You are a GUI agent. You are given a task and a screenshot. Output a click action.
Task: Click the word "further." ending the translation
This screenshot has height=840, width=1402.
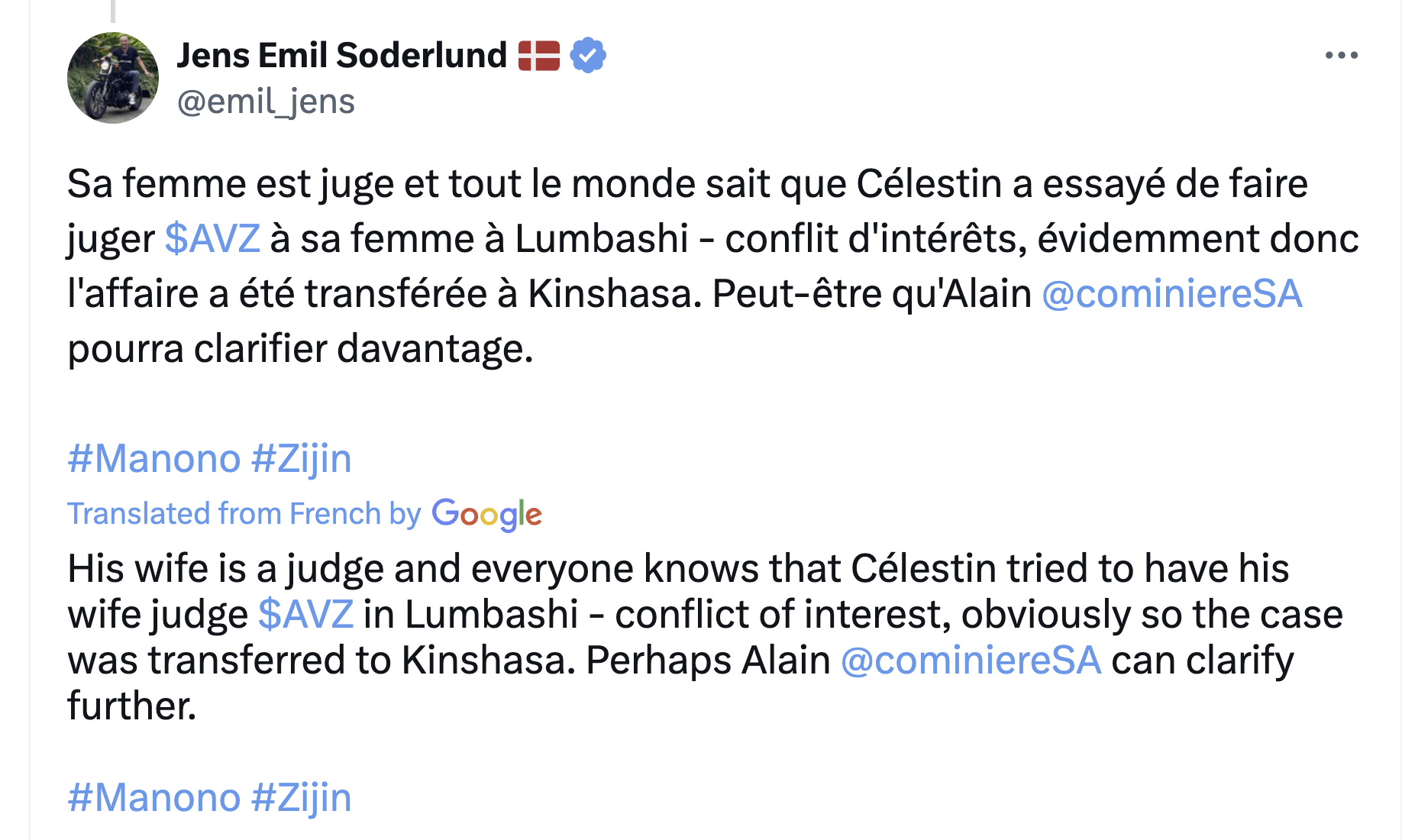point(132,706)
